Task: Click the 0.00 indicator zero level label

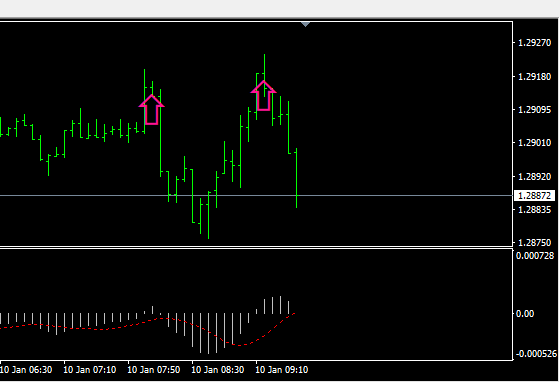Action: 525,314
